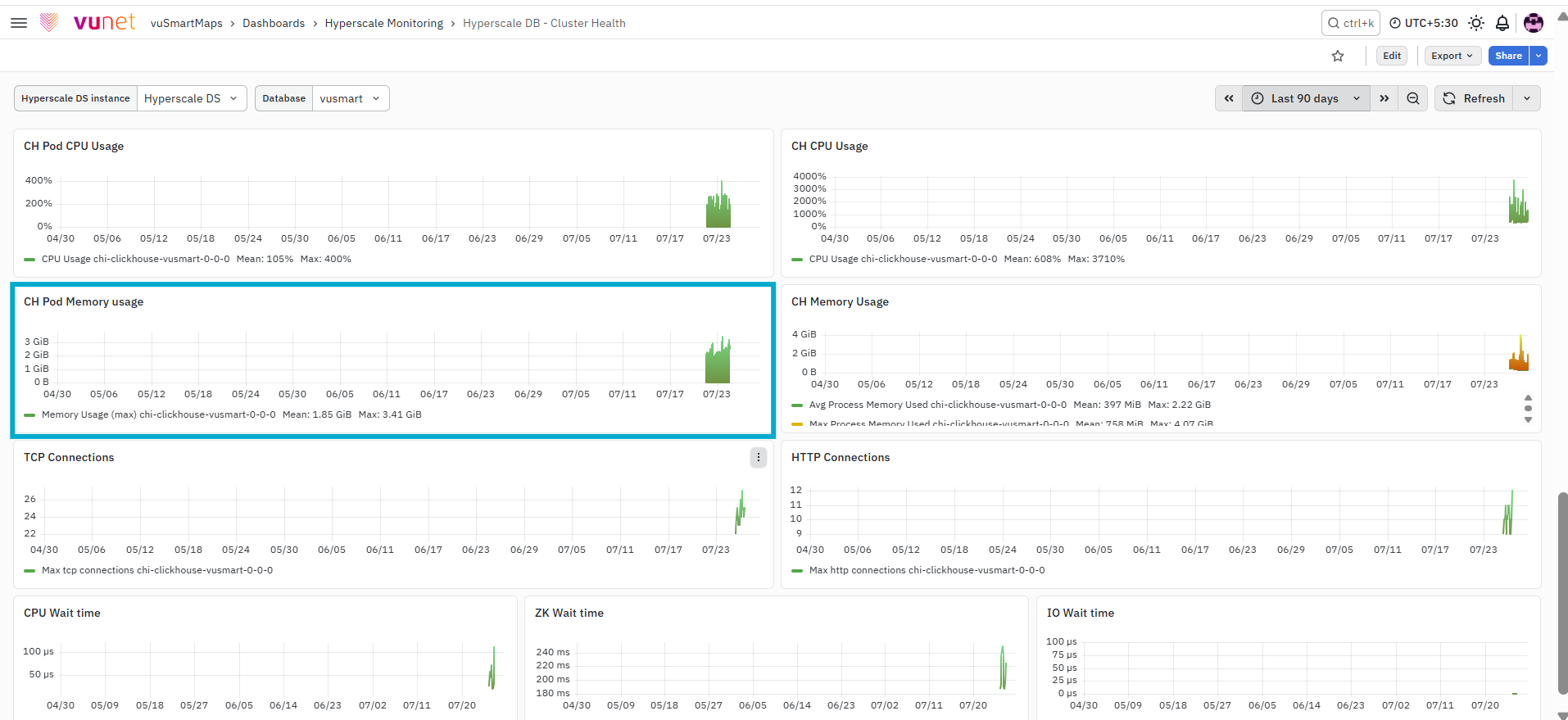Shift time range backward
The width and height of the screenshot is (1568, 720).
[x=1229, y=98]
